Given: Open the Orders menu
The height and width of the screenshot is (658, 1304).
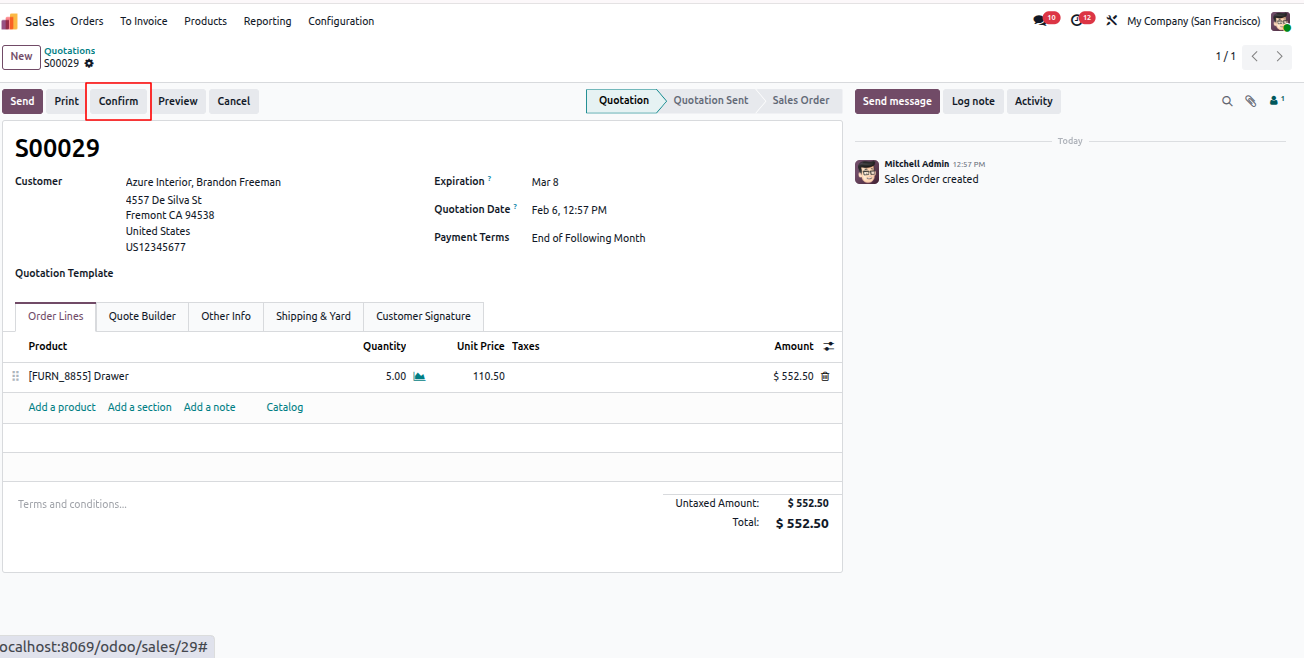Looking at the screenshot, I should (x=87, y=21).
